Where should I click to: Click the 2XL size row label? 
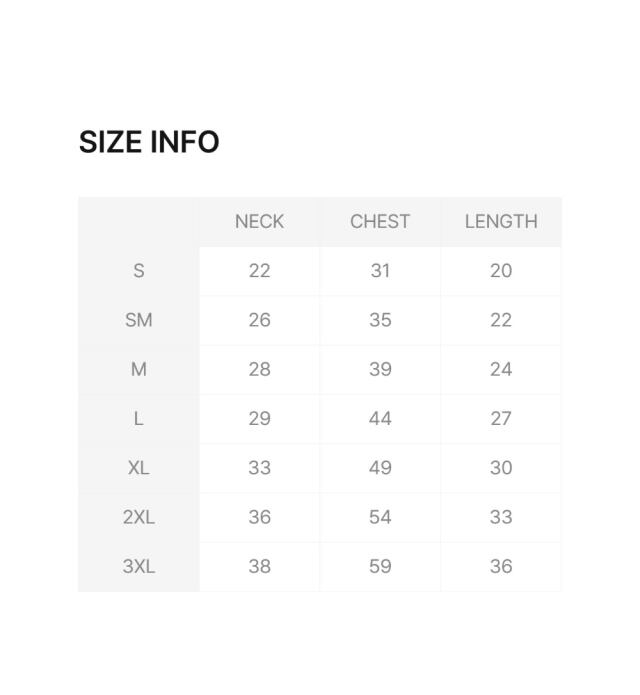139,517
